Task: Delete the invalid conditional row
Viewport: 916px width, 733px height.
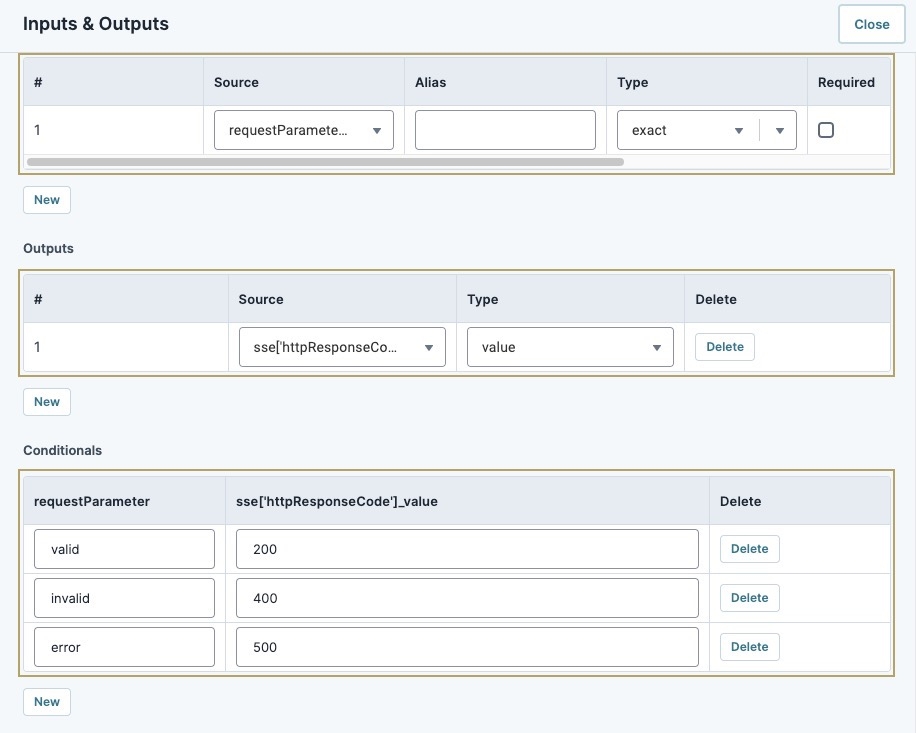Action: pyautogui.click(x=750, y=598)
